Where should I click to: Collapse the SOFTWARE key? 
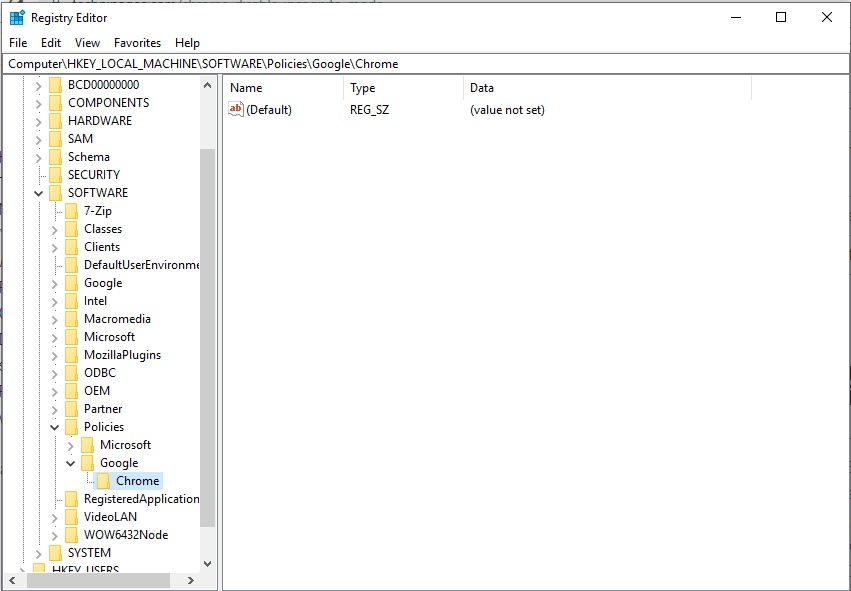39,193
